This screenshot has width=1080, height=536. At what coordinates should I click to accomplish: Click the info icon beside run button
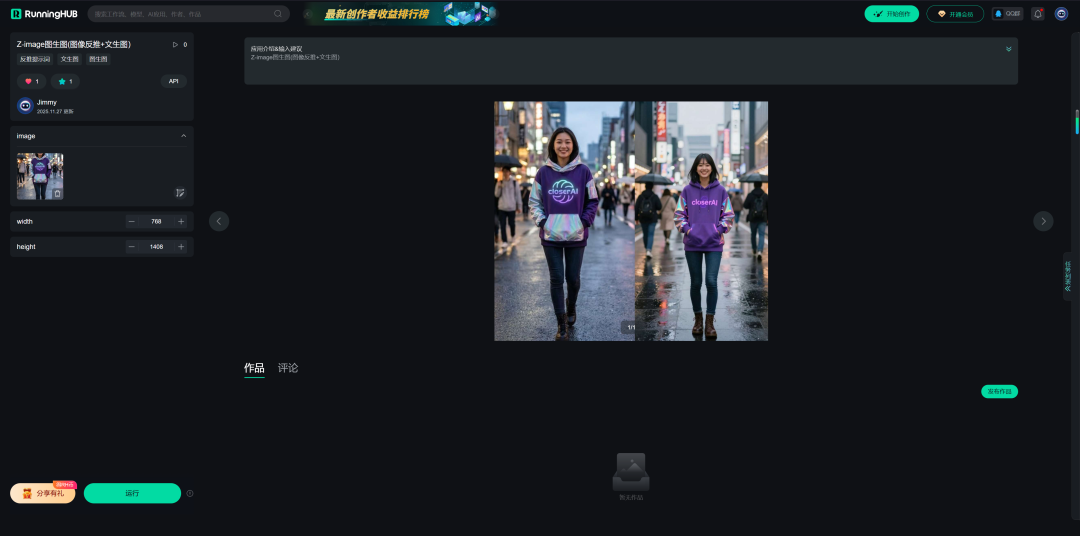click(x=190, y=493)
